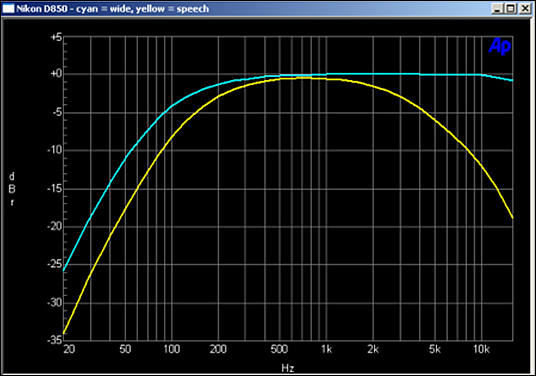This screenshot has height=376, width=536.
Task: Click the 2k frequency axis label
Action: tap(373, 349)
